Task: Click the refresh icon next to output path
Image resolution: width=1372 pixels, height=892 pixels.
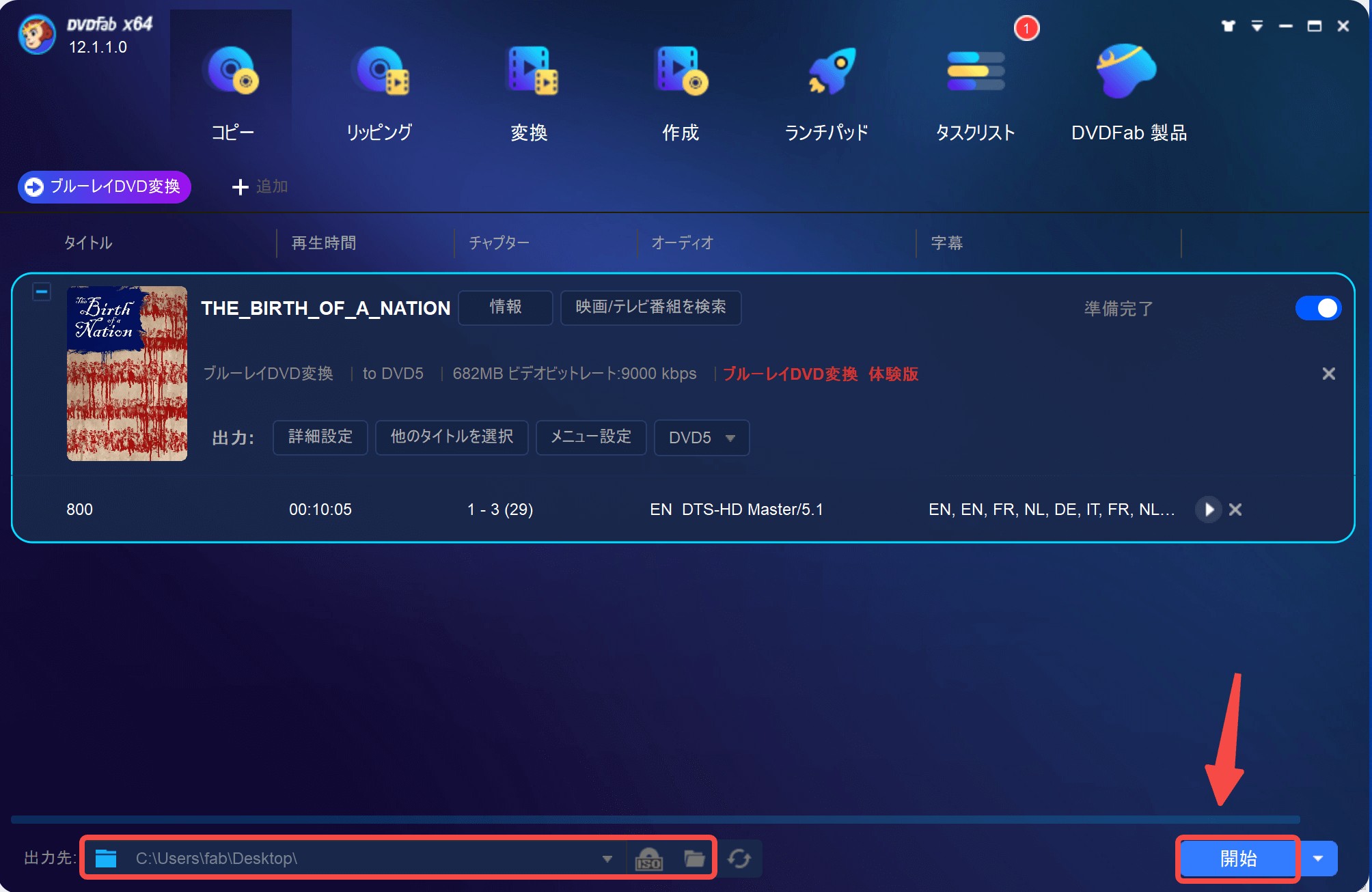Action: pos(739,859)
